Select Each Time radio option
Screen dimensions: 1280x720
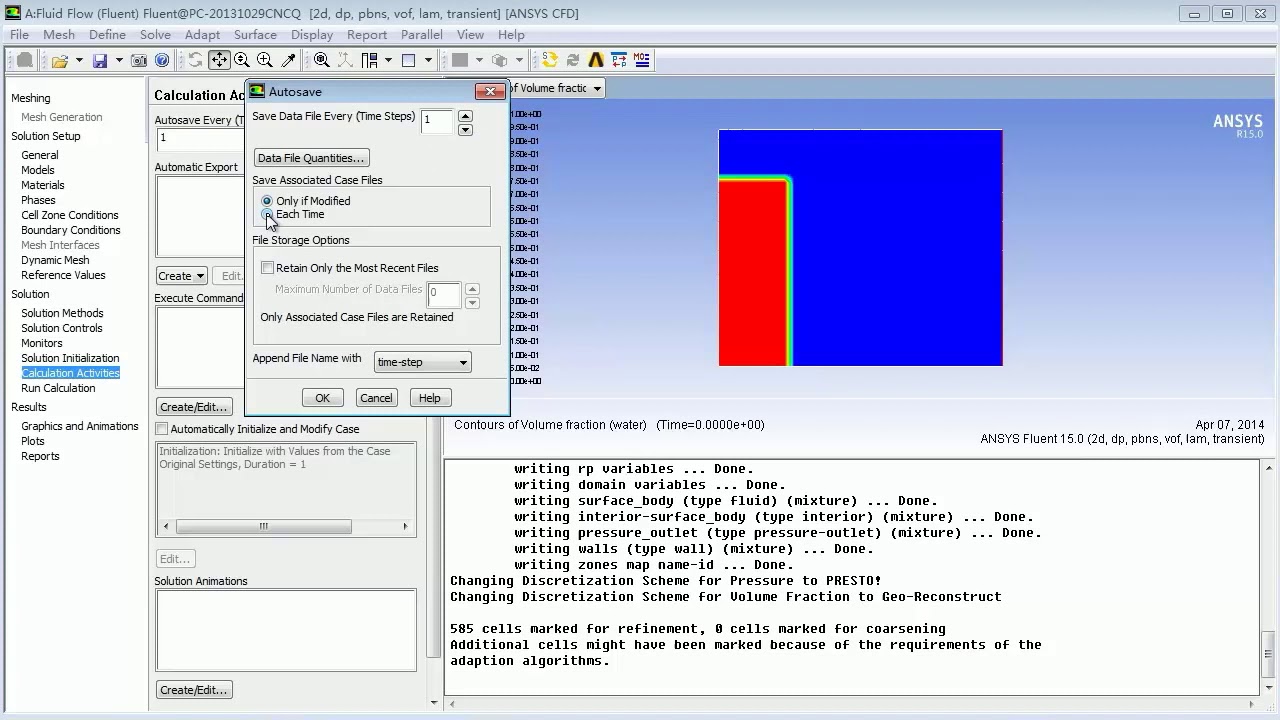click(267, 214)
